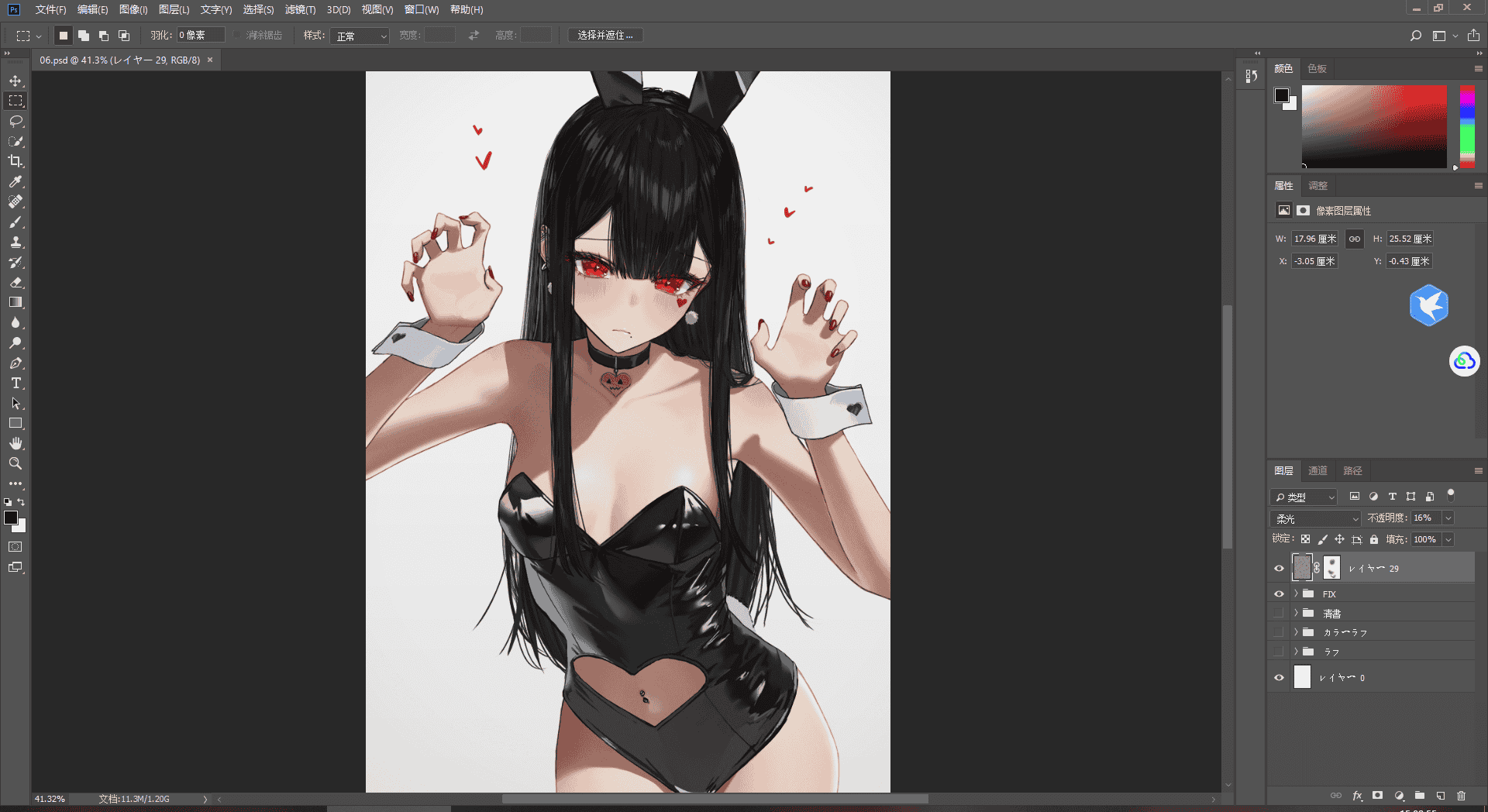Select the Zoom tool
Viewport: 1488px width, 812px height.
pyautogui.click(x=15, y=463)
